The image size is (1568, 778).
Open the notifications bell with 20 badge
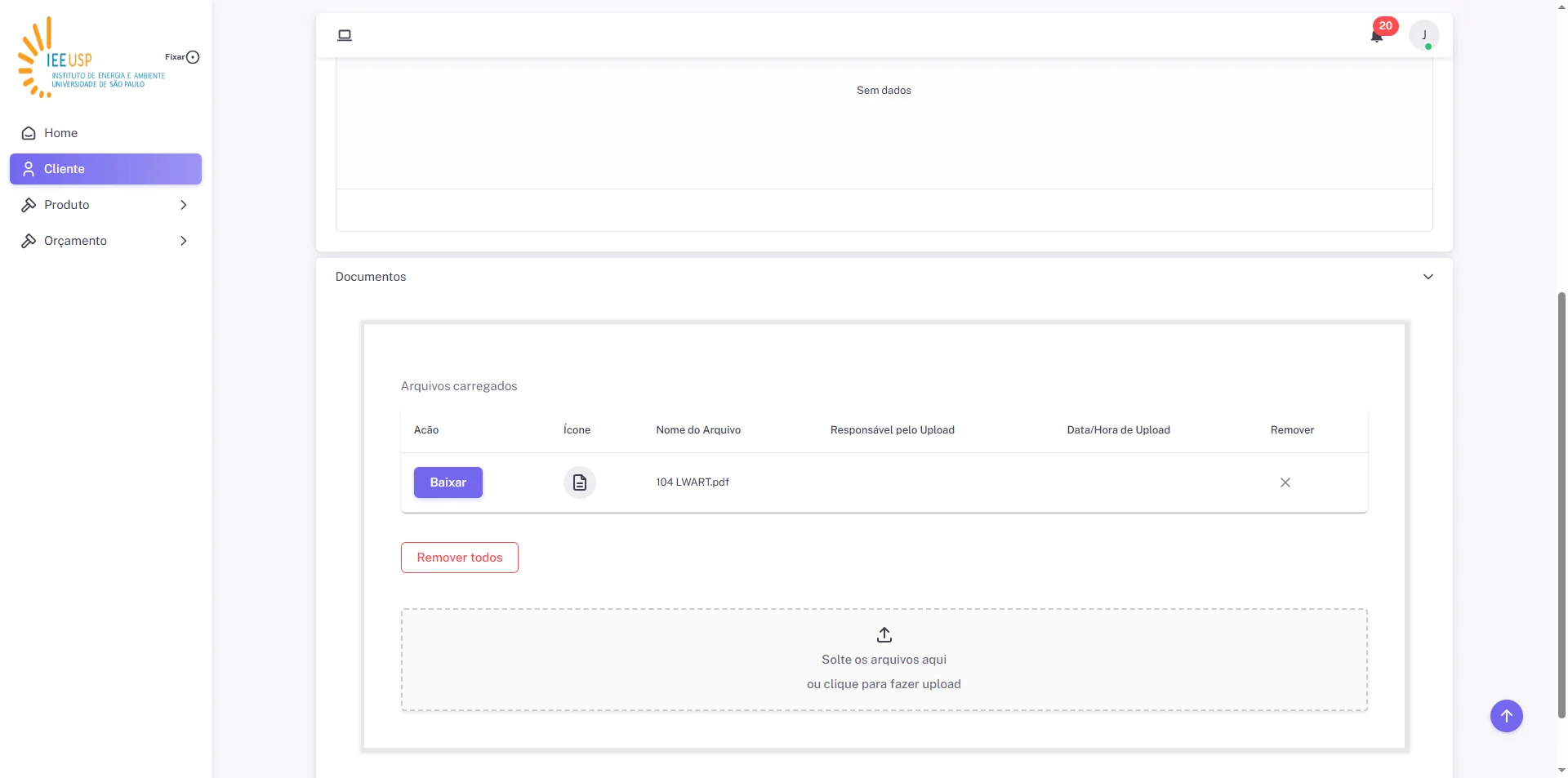click(1378, 34)
